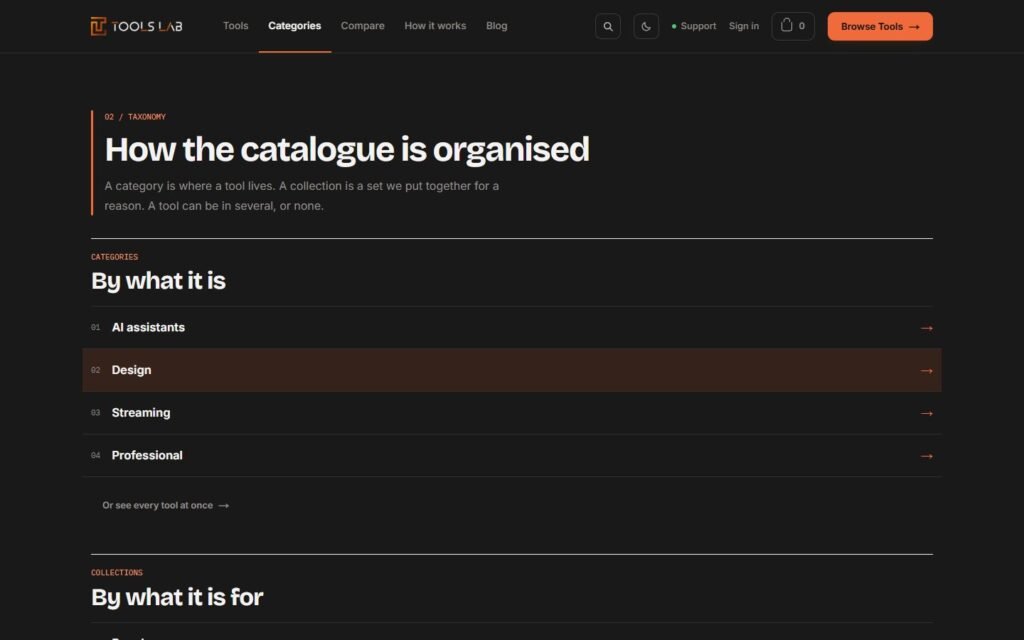Open the AI assistants category

point(512,327)
